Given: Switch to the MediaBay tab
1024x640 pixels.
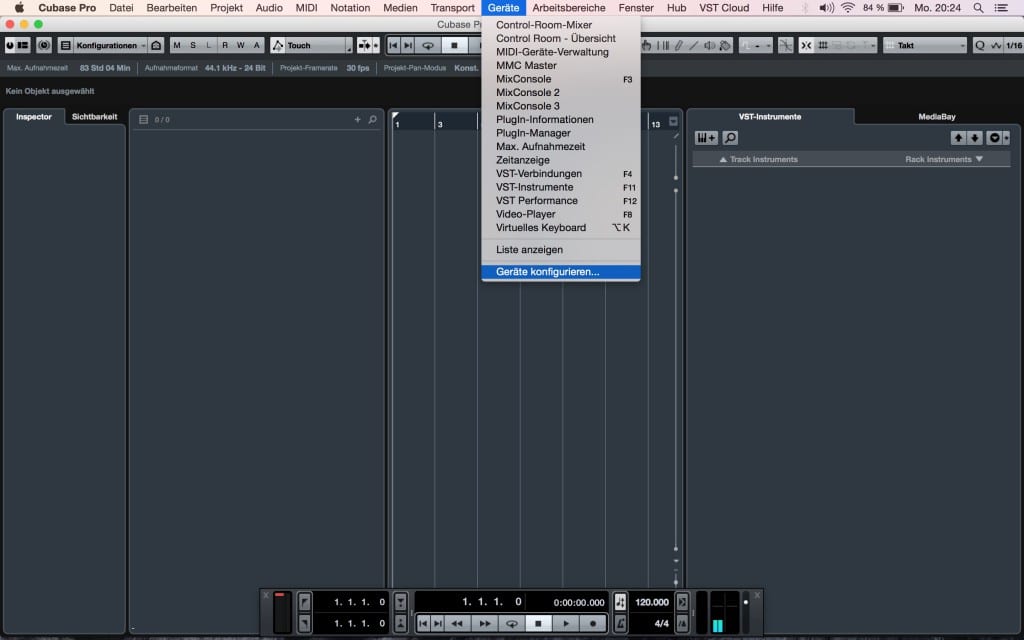Looking at the screenshot, I should (936, 117).
